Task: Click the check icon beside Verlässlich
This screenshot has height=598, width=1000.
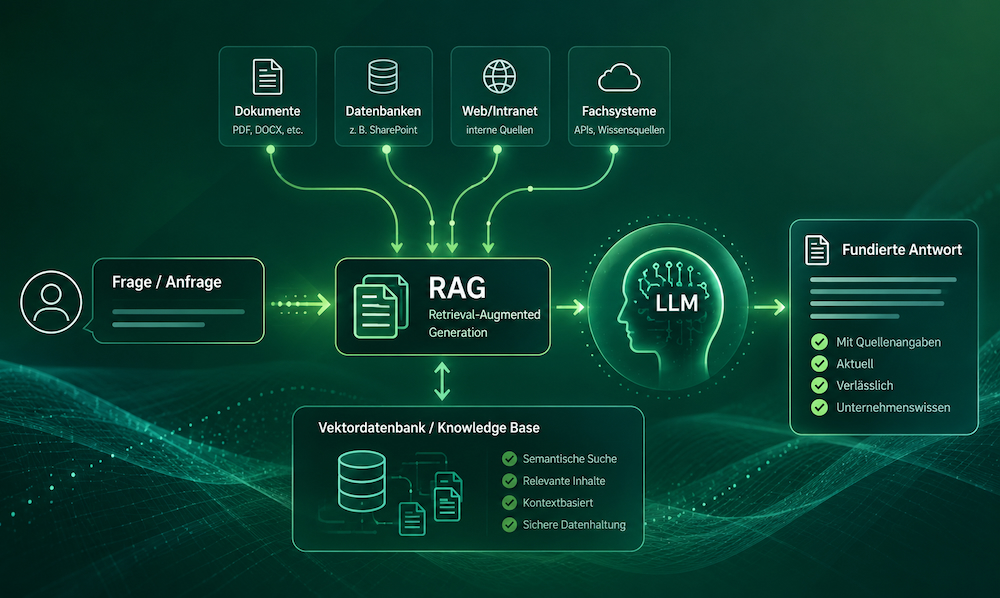Action: [820, 386]
